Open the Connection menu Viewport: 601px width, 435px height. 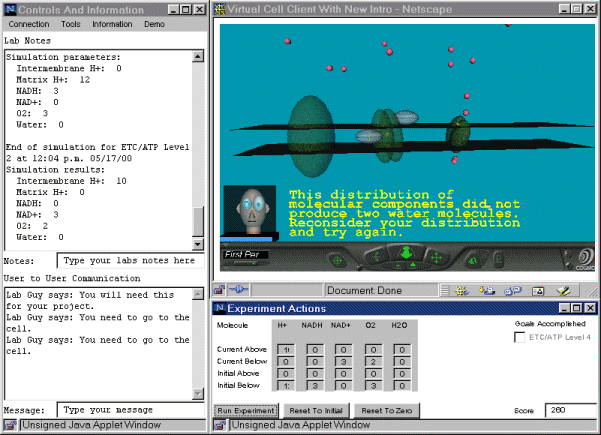click(28, 23)
